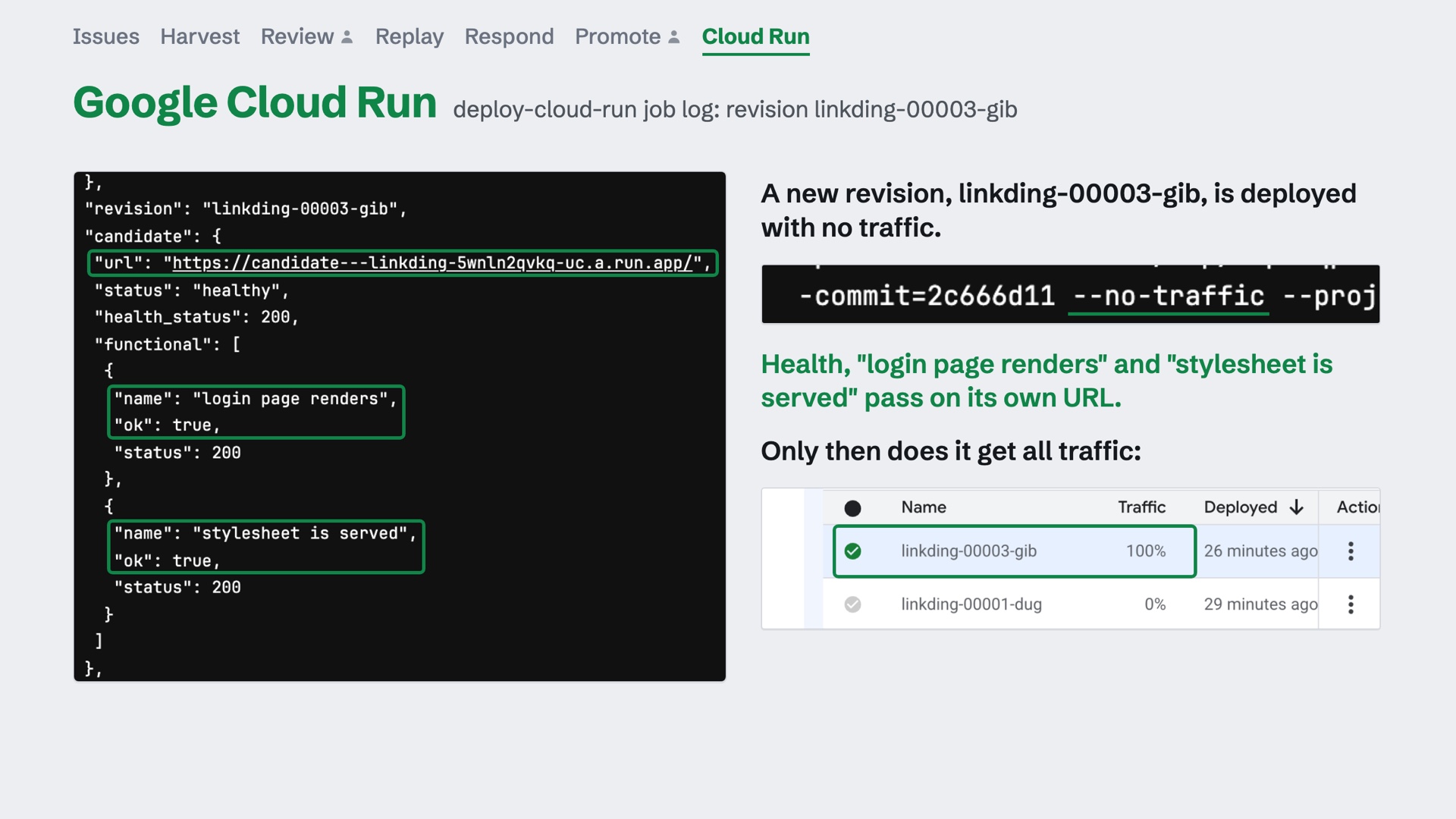Click the "login page renders" name line
Viewport: 1456px width, 819px height.
pos(256,399)
